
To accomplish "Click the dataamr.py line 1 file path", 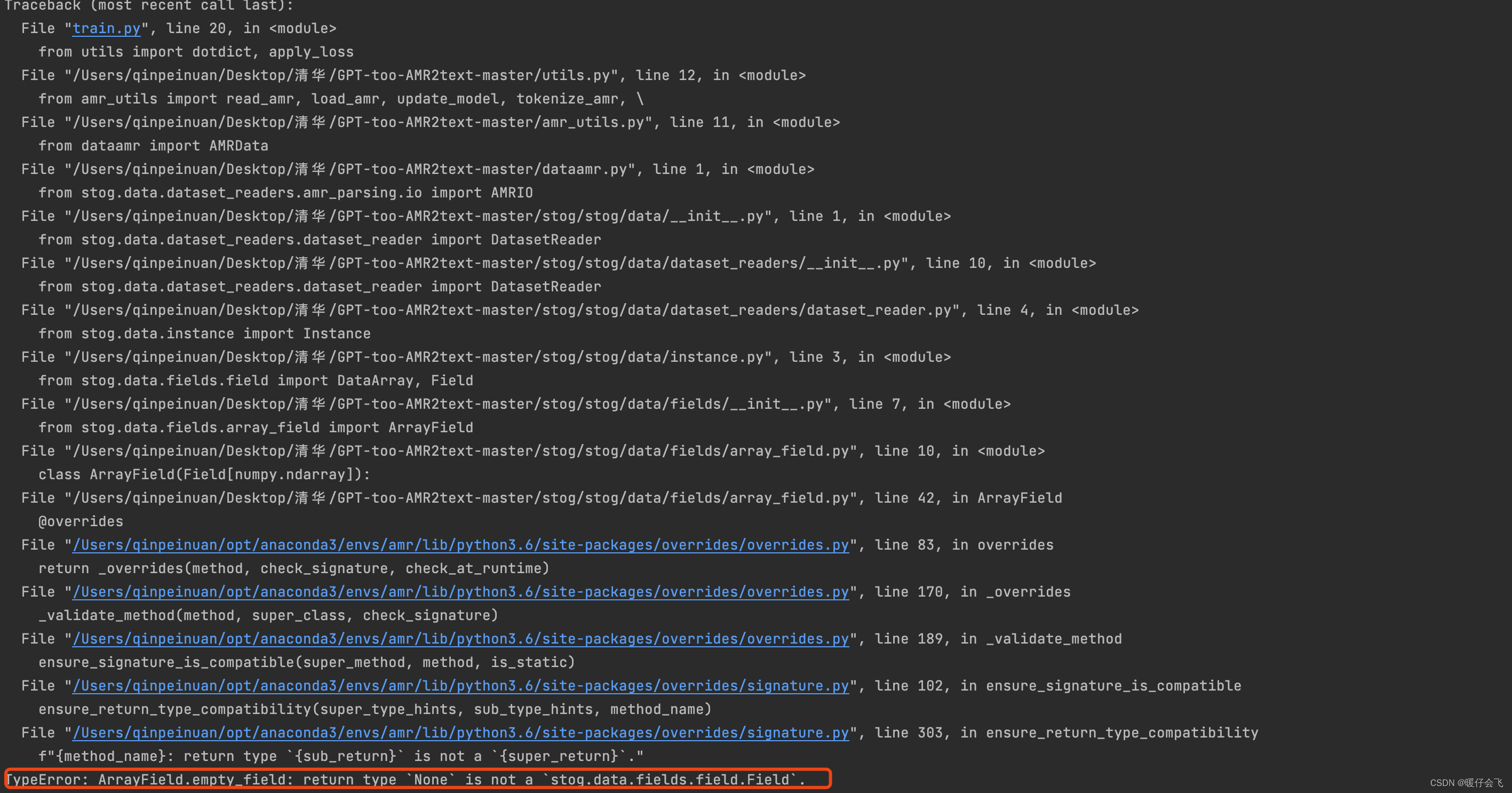I will click(x=350, y=169).
